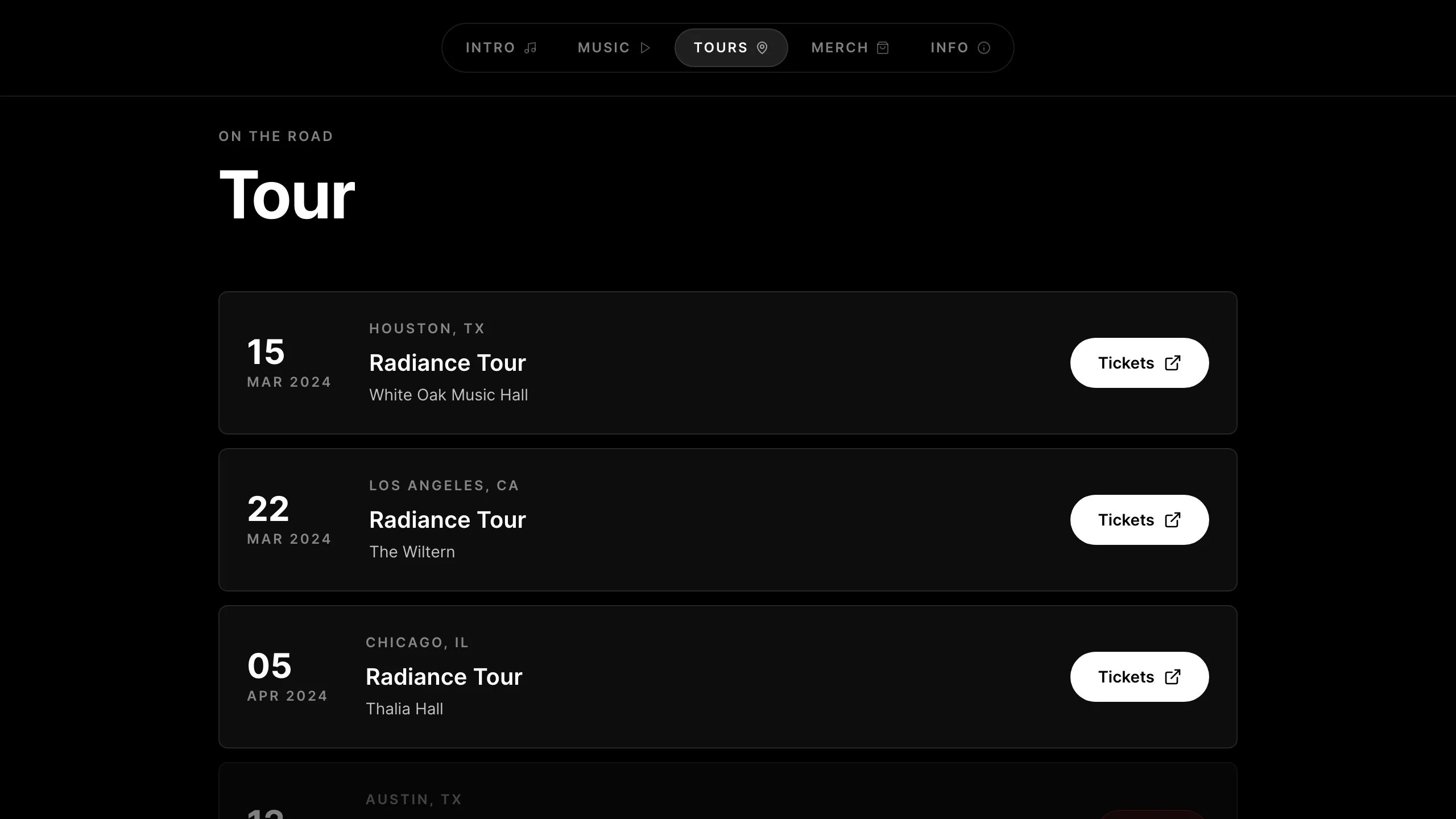Screen dimensions: 1456x819
Task: Click the location pin icon beside TOURS
Action: point(762,48)
